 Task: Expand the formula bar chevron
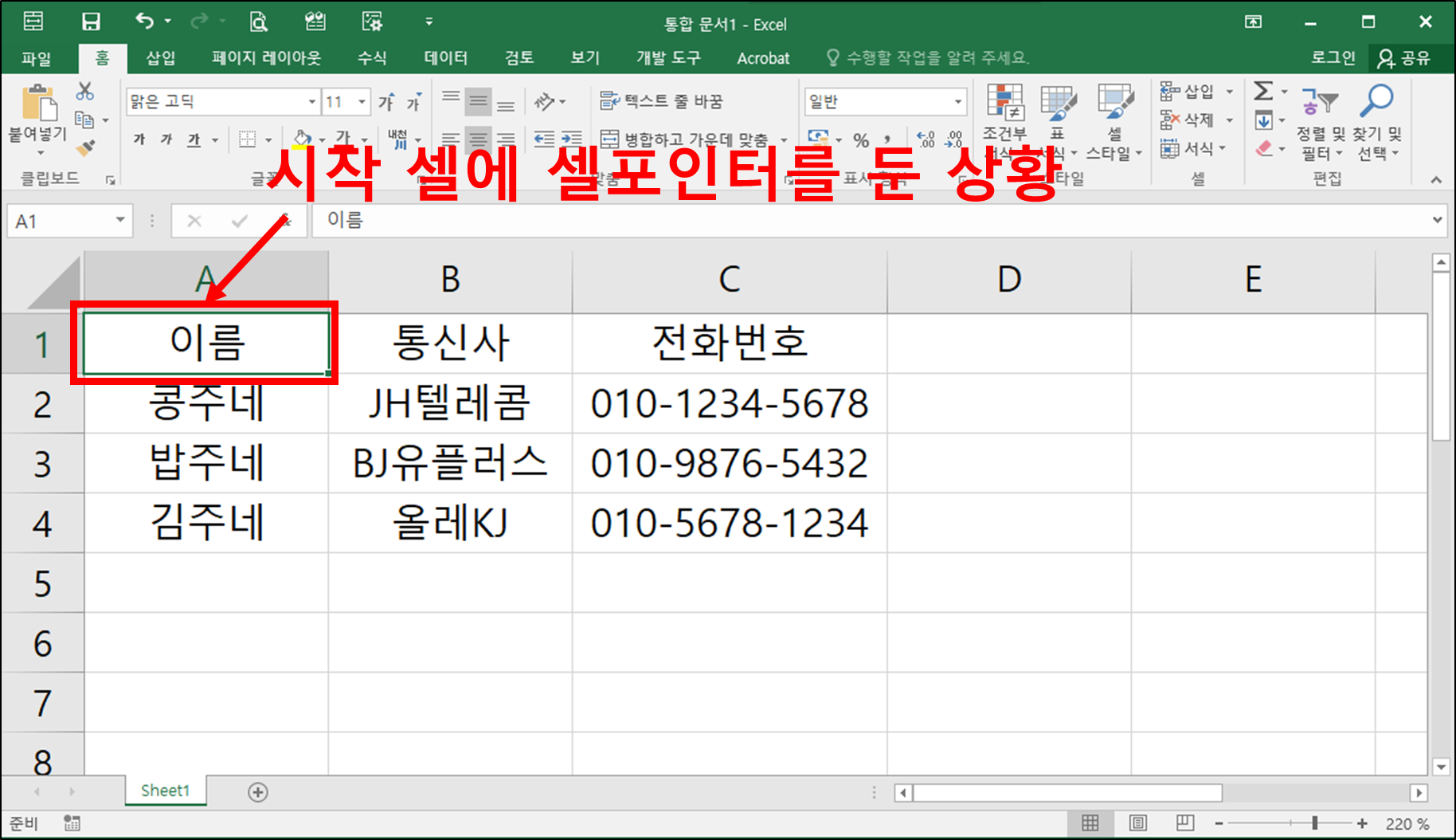(1438, 220)
